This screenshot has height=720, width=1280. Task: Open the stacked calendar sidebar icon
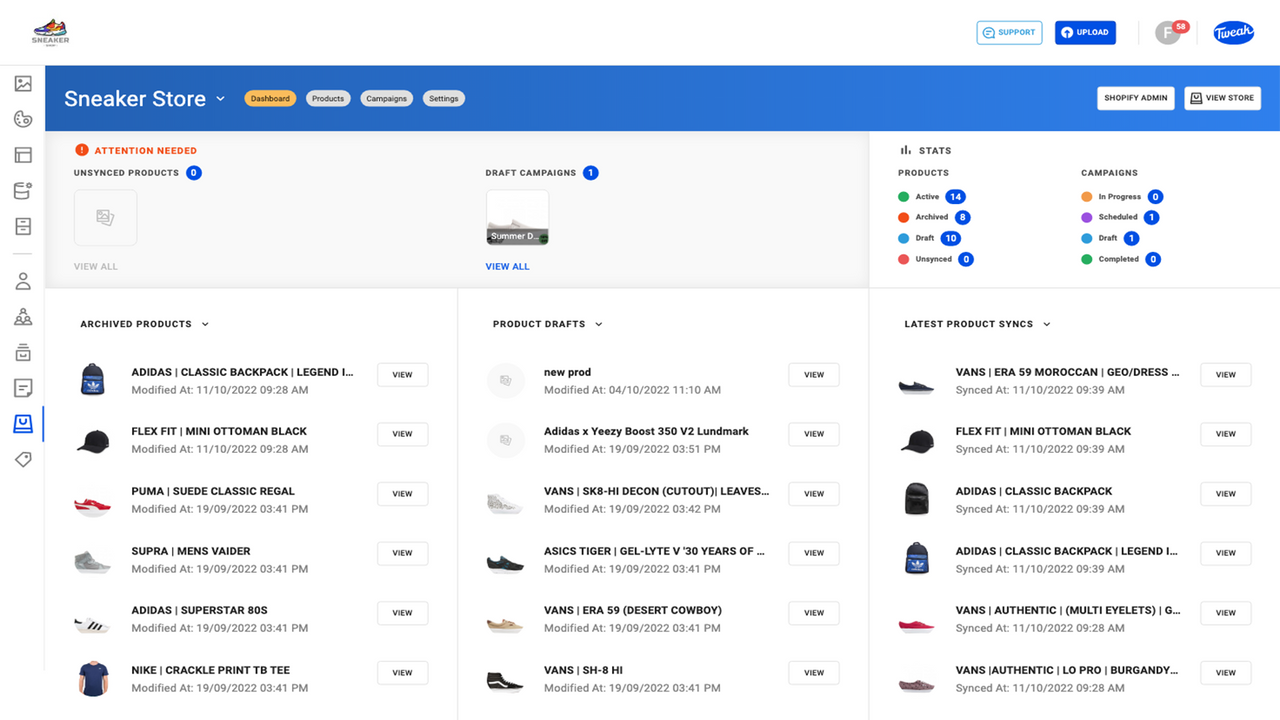tap(23, 352)
